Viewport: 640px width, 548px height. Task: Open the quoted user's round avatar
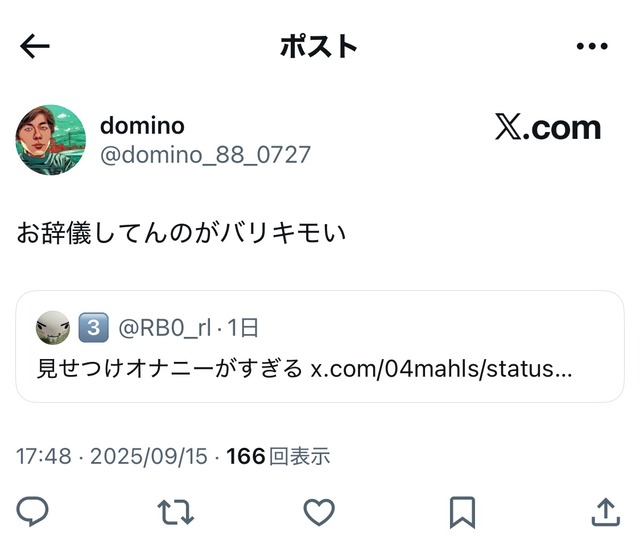coord(53,328)
